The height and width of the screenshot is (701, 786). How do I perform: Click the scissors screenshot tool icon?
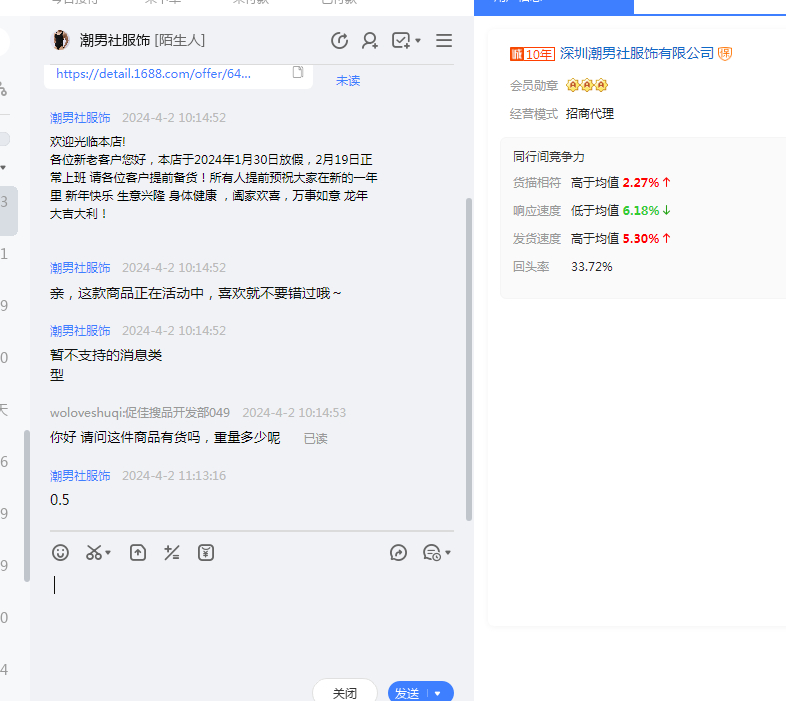(94, 552)
